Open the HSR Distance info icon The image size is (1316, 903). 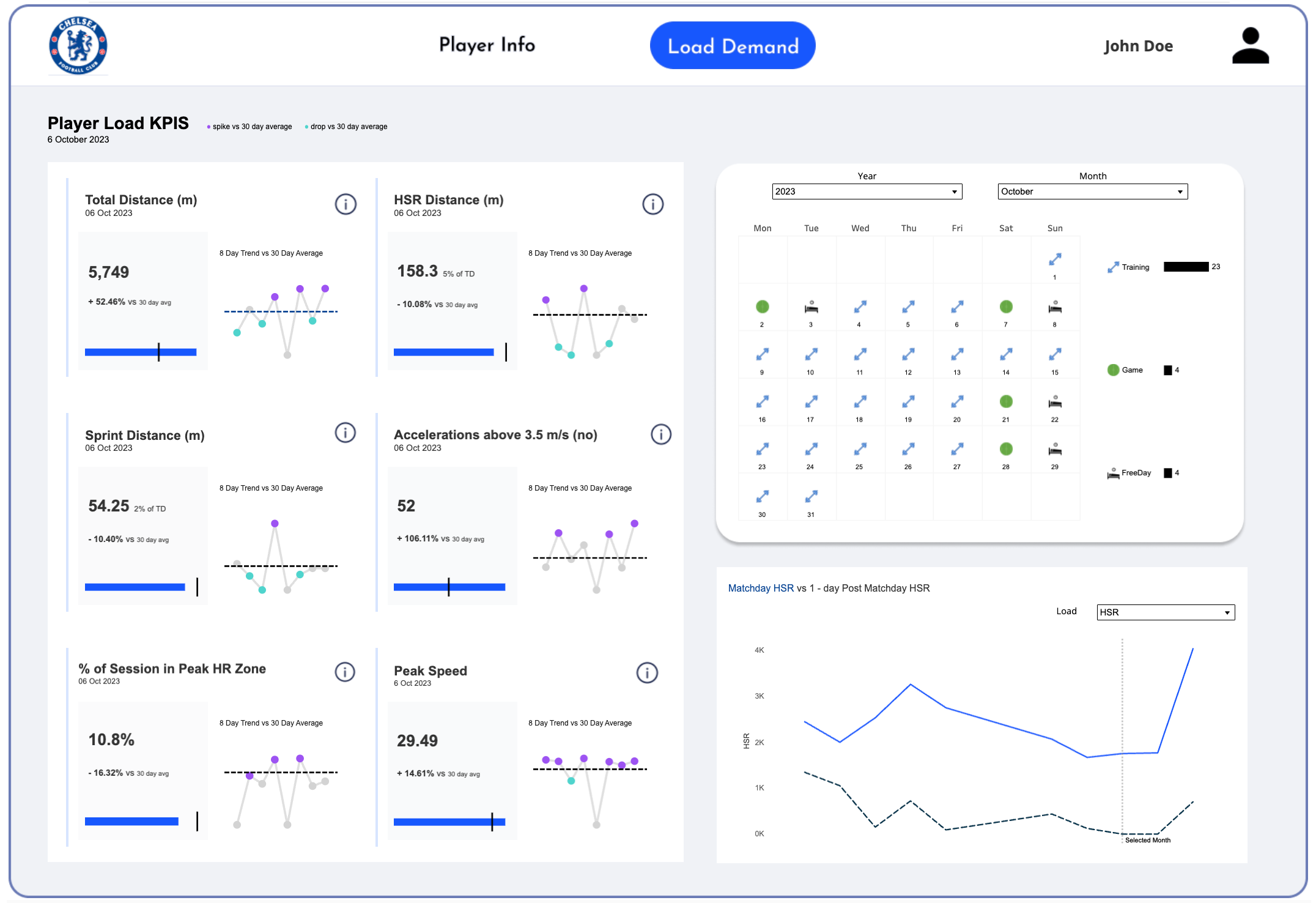point(652,204)
